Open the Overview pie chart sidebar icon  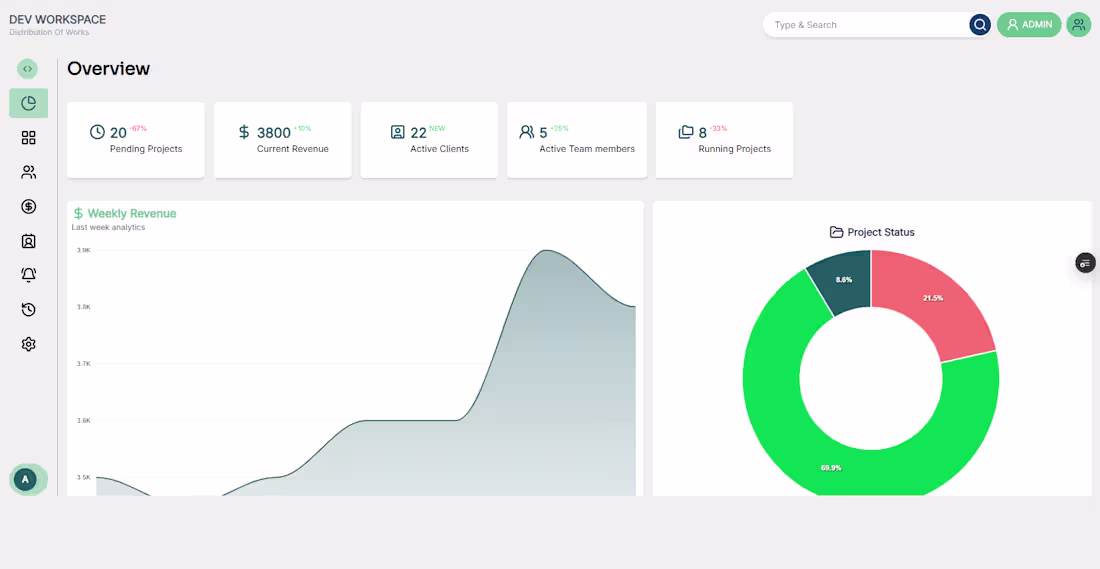[x=29, y=103]
